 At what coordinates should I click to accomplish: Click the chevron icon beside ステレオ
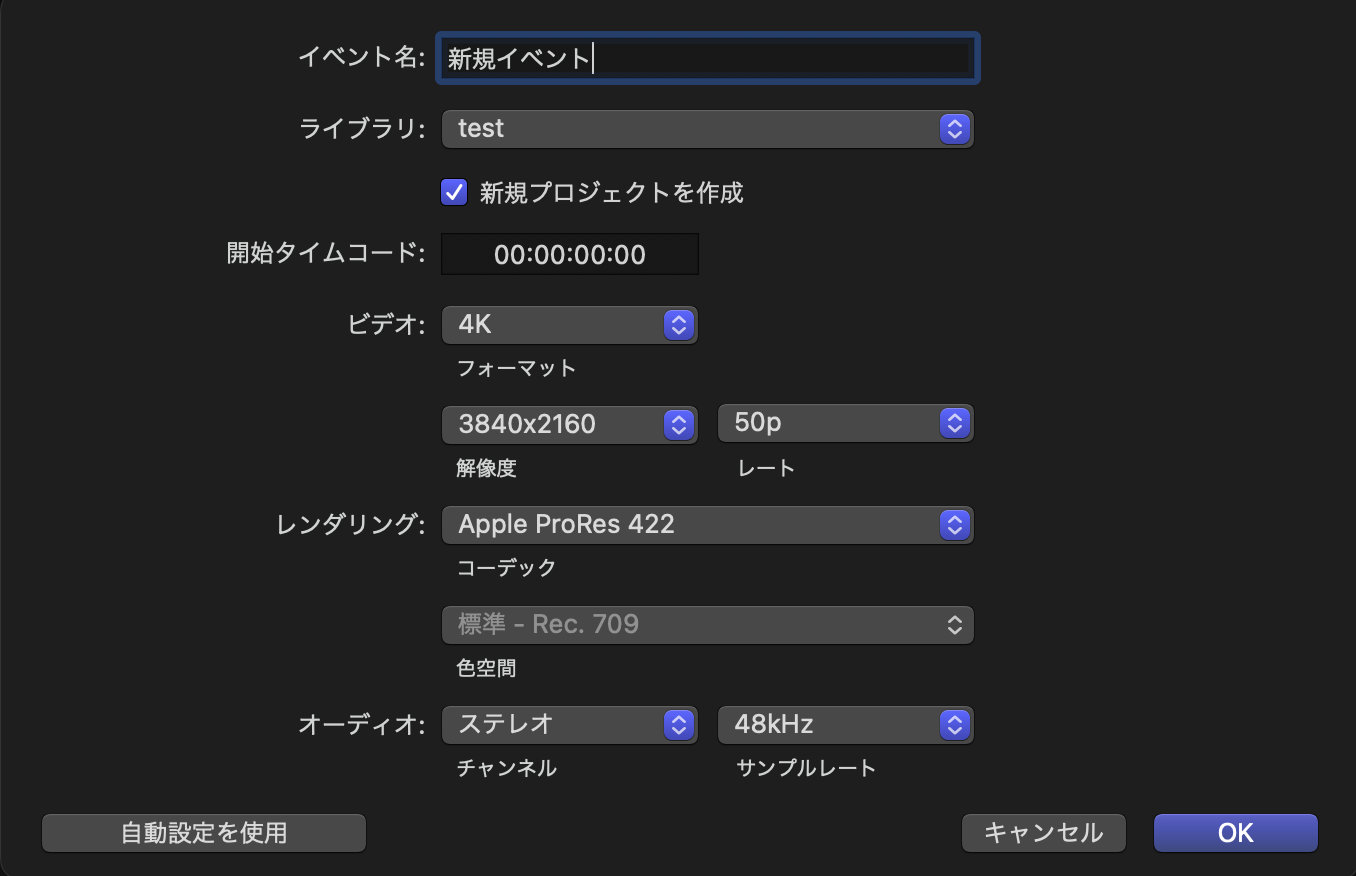[x=679, y=725]
